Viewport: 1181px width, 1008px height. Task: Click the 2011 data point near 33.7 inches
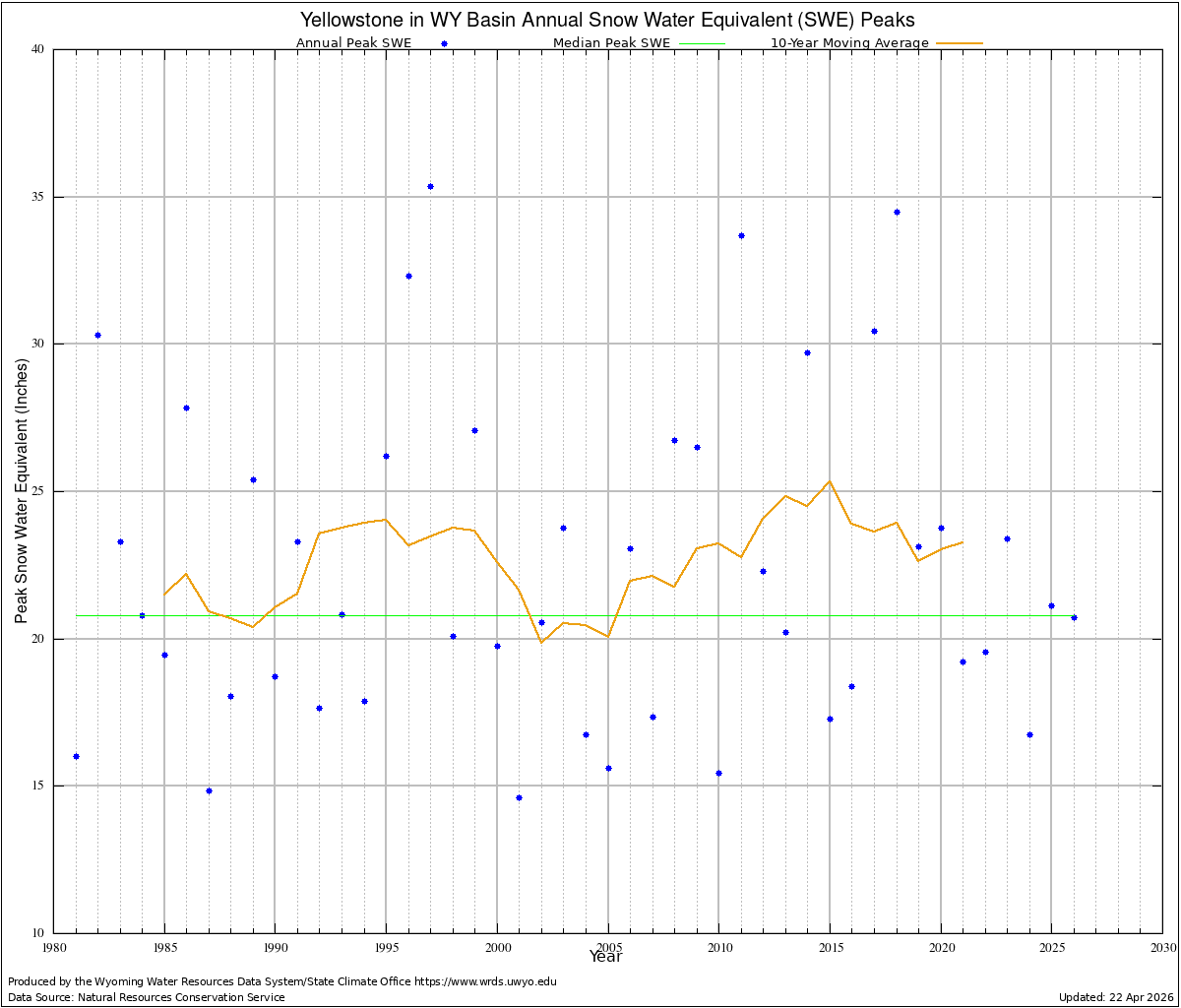coord(741,235)
